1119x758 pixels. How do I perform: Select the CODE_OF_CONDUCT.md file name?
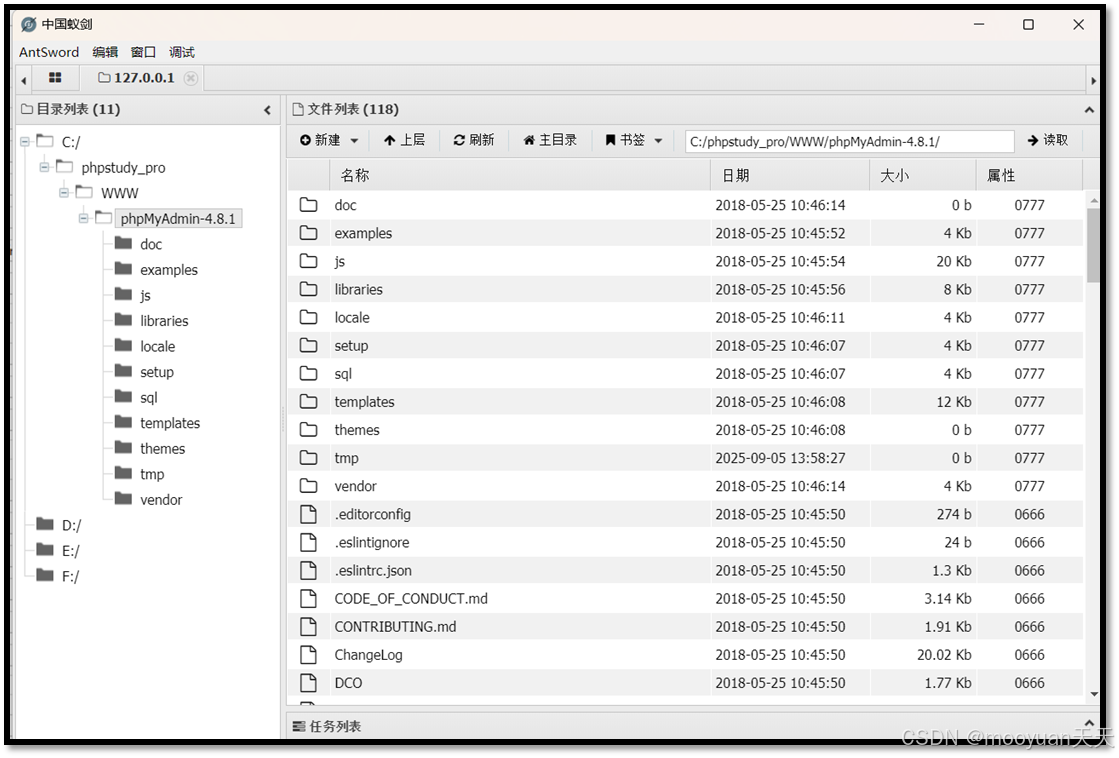[411, 599]
